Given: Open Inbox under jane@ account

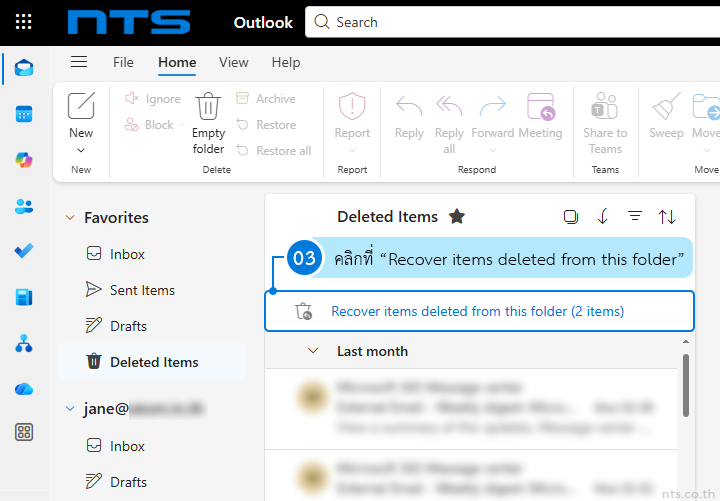Looking at the screenshot, I should pyautogui.click(x=152, y=446).
